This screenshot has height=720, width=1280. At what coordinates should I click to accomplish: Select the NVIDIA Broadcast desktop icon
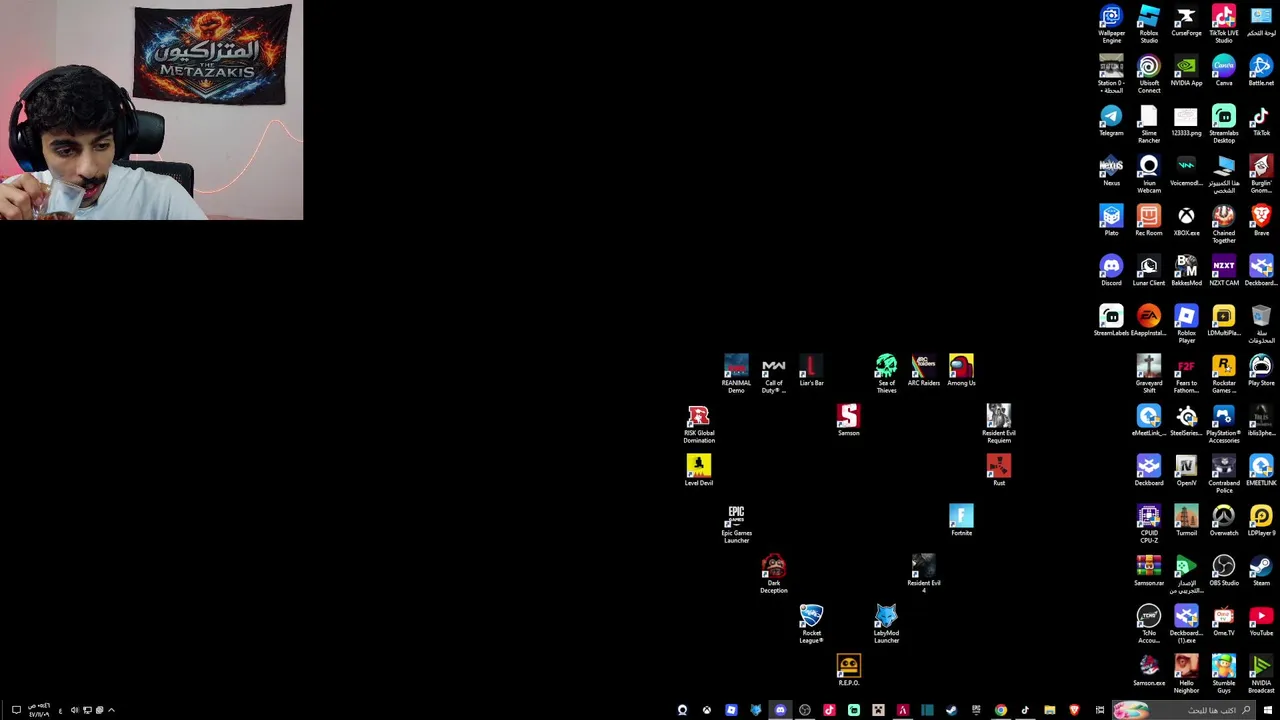(x=1261, y=674)
